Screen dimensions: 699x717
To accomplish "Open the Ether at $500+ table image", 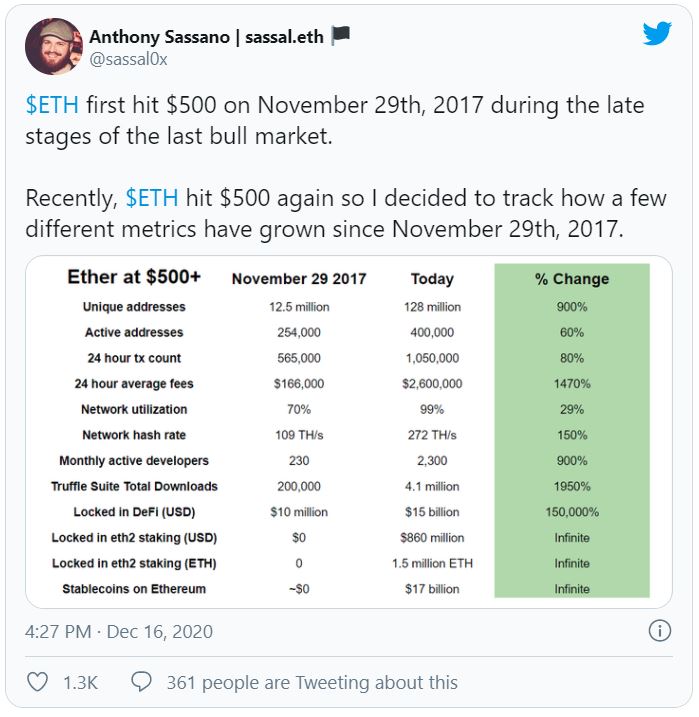I will [349, 432].
